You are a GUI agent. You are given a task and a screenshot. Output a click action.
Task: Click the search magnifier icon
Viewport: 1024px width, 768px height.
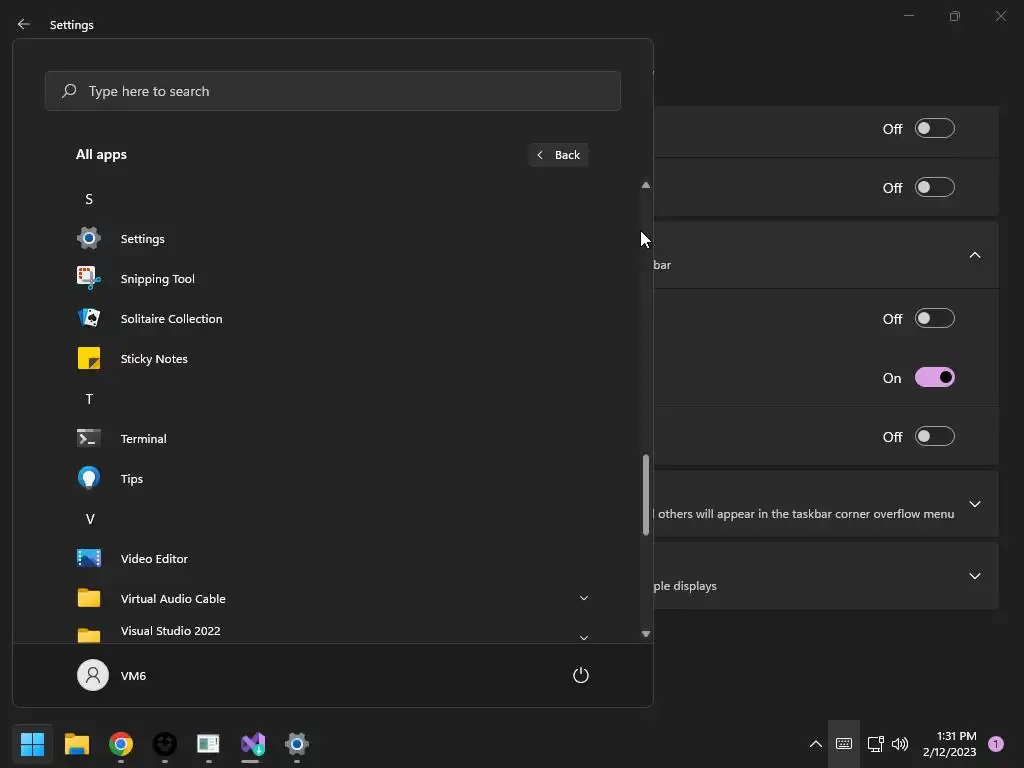click(69, 91)
